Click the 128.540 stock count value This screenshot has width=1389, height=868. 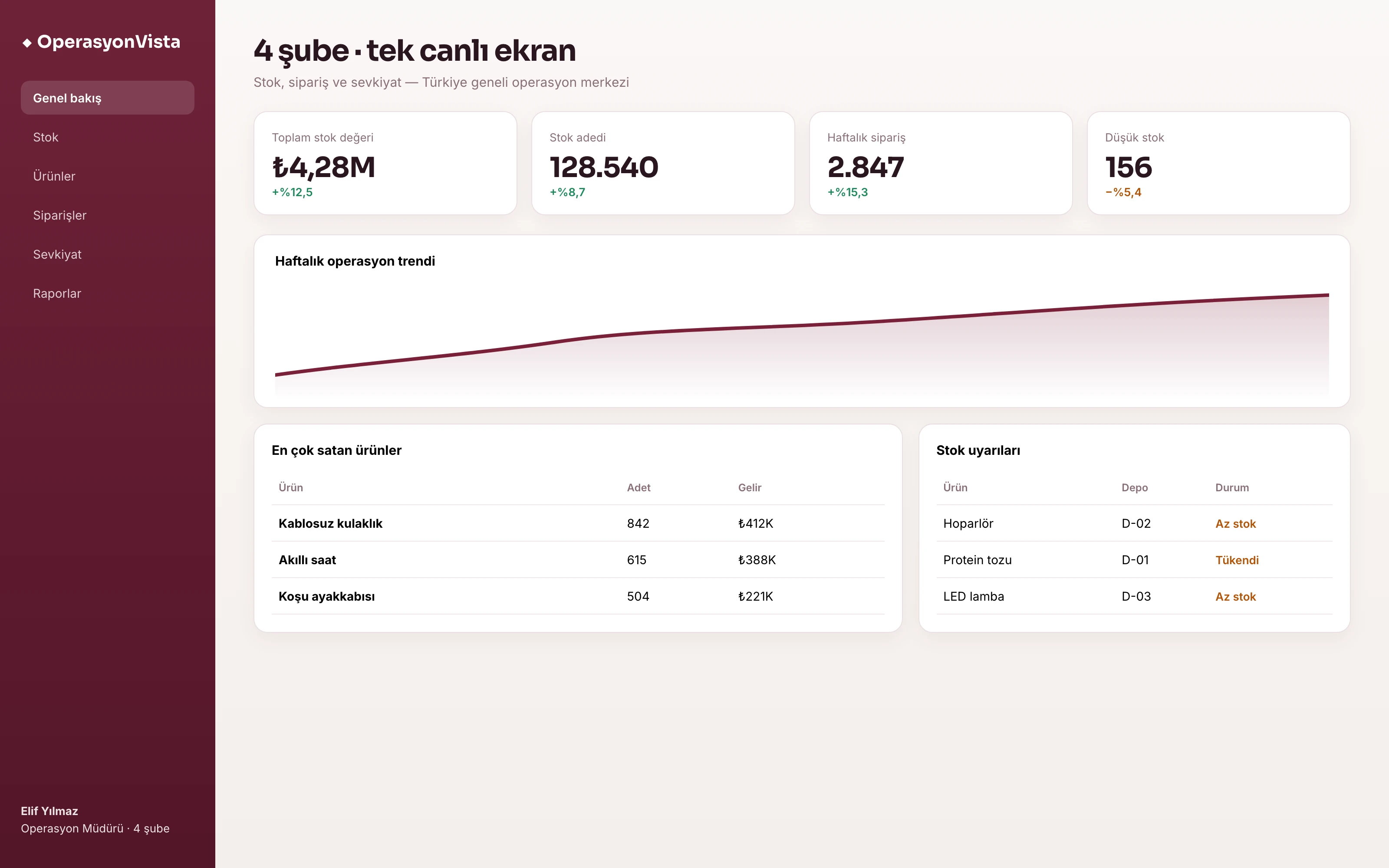pyautogui.click(x=604, y=167)
